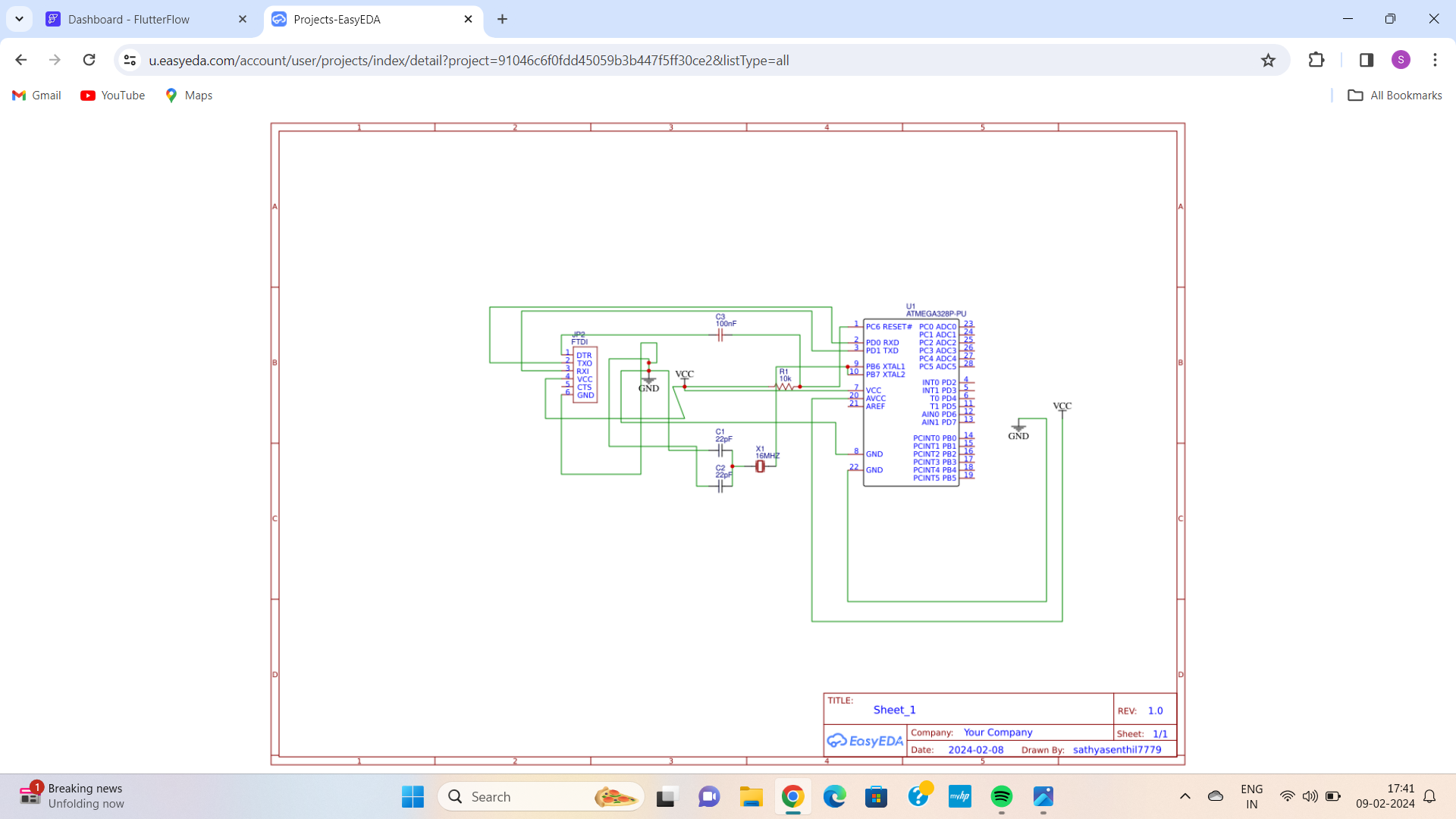The height and width of the screenshot is (819, 1456).
Task: Click the FTDI header component
Action: [x=585, y=375]
